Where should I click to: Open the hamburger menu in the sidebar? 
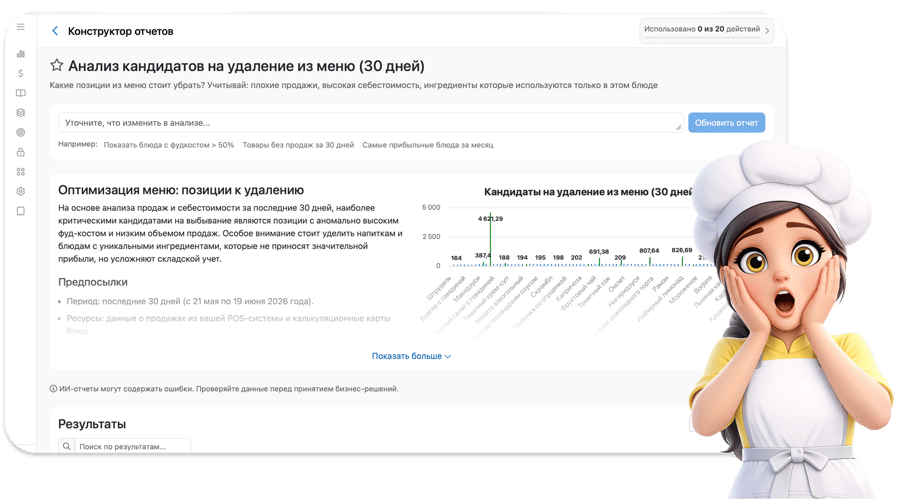(21, 27)
